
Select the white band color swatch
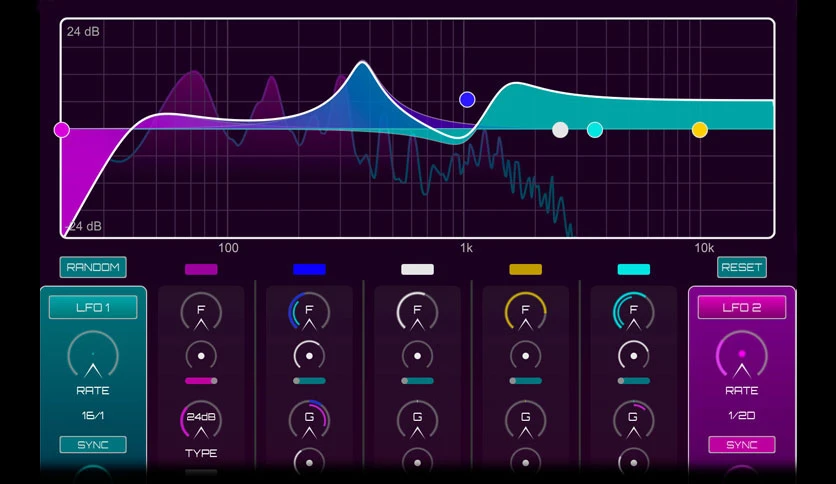tap(417, 269)
